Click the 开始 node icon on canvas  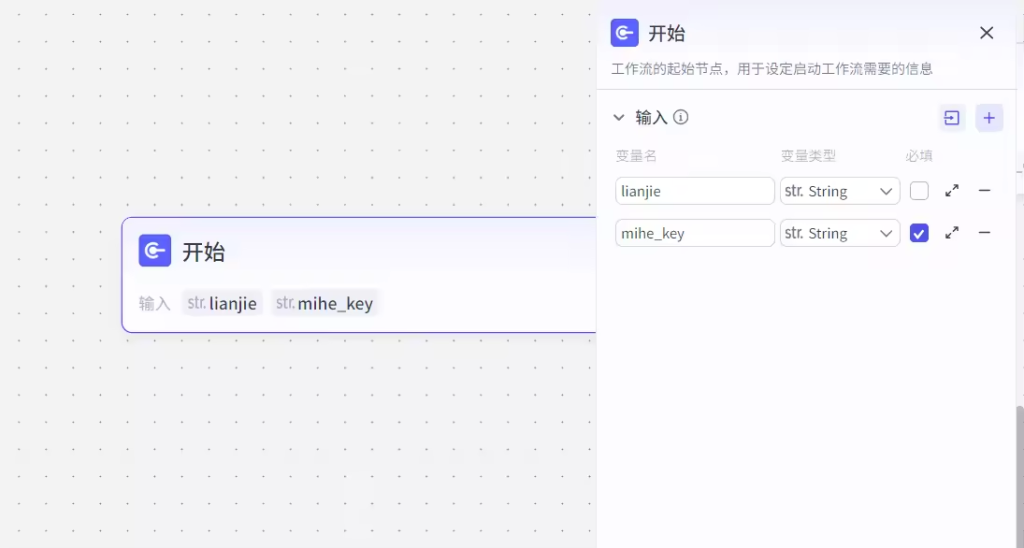[x=155, y=251]
